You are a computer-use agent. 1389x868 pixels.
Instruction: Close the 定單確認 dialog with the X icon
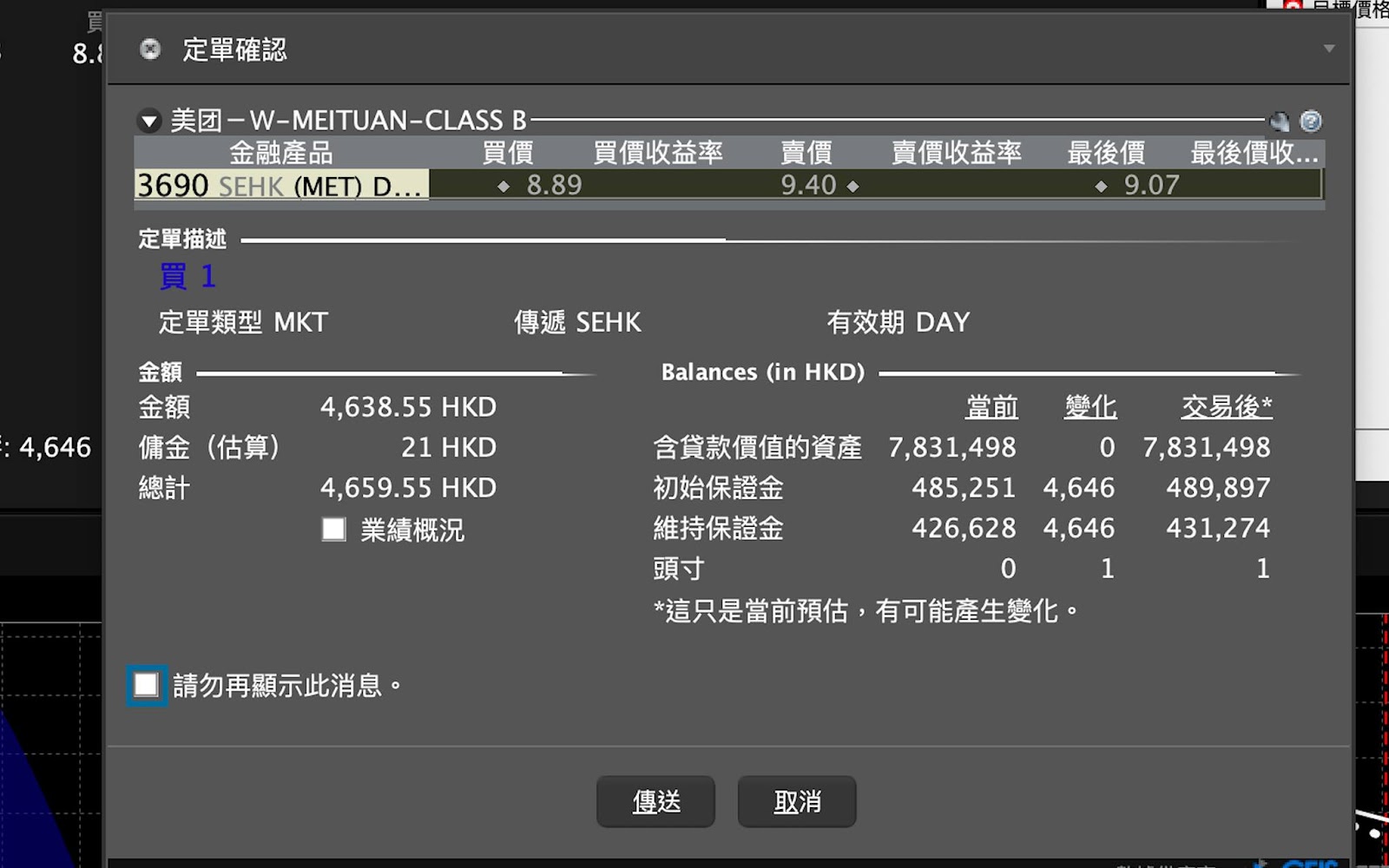pos(150,49)
